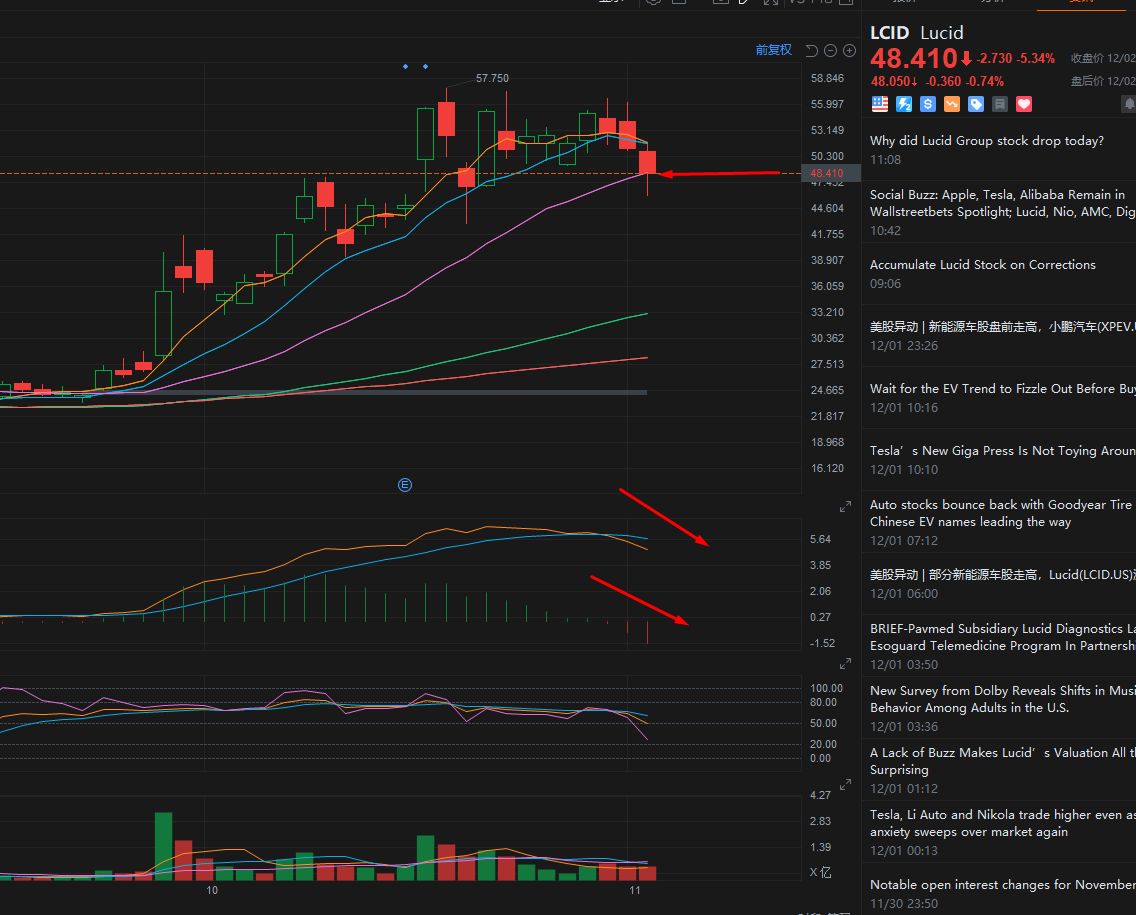Click the 11:08 timestamp of first news
The width and height of the screenshot is (1136, 915).
tap(885, 159)
